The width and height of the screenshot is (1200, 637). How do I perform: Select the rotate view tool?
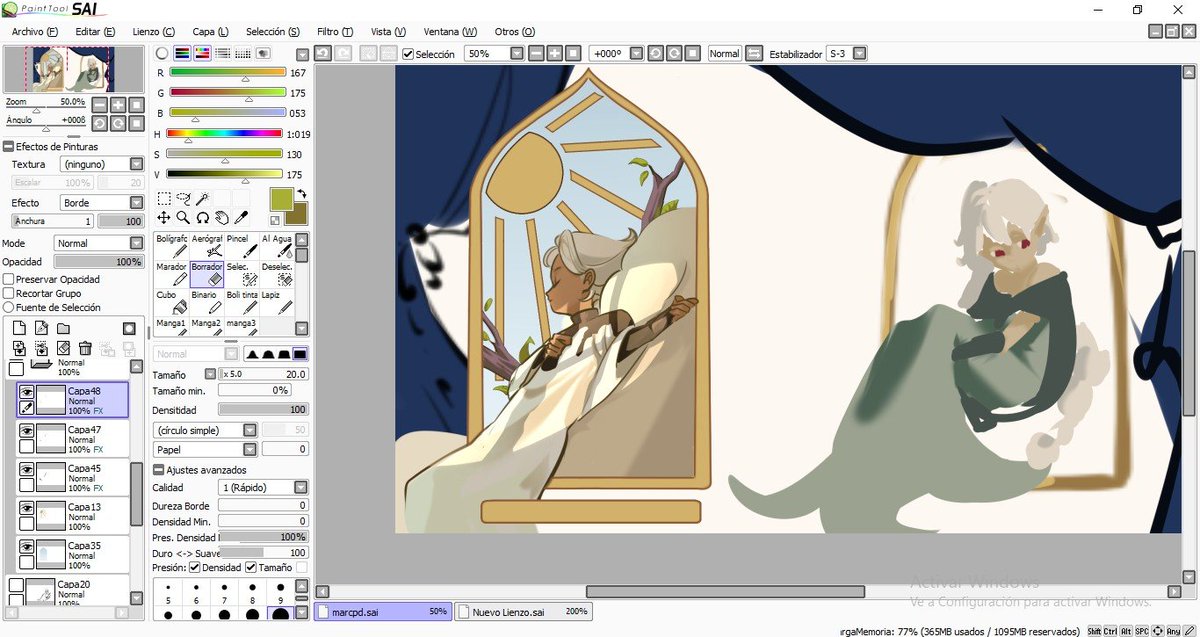202,217
